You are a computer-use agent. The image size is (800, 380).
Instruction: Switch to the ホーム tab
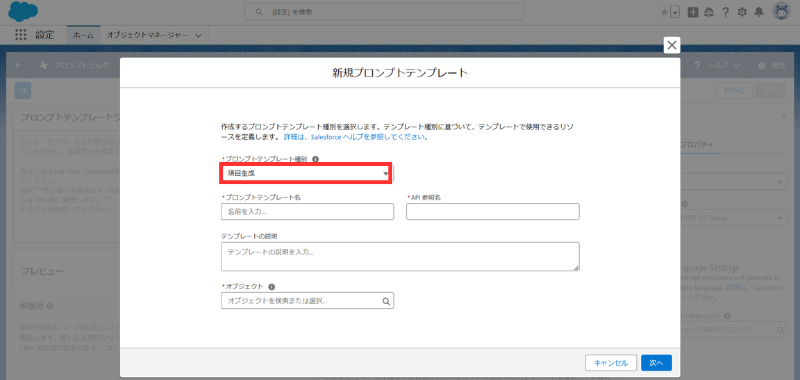[x=83, y=35]
